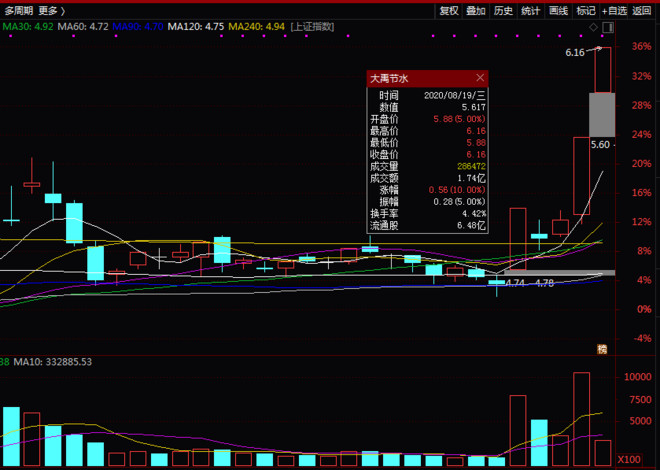Close the 大禹节水 data tooltip panel

tap(480, 77)
